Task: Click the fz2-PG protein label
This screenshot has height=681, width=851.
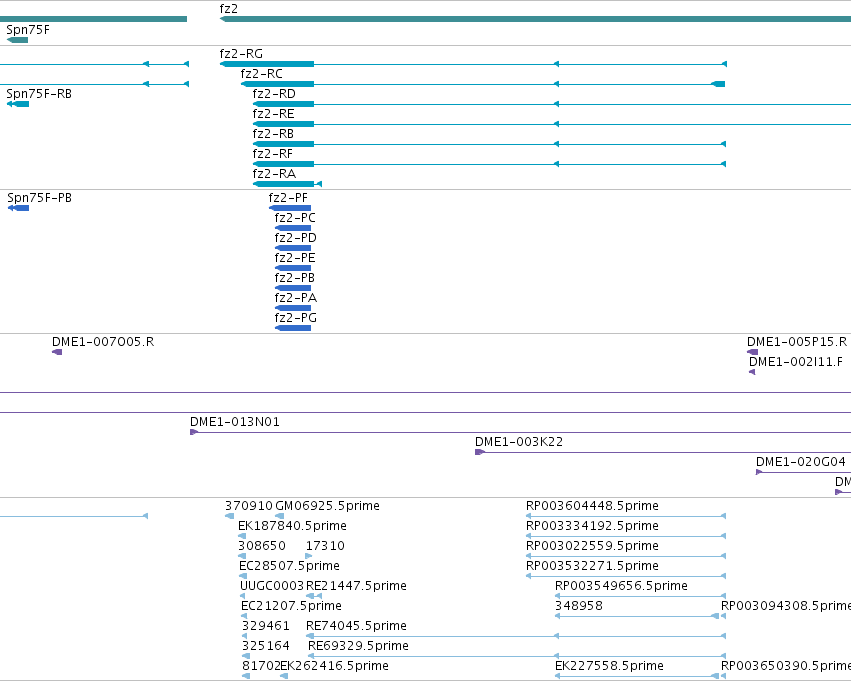Action: click(x=296, y=319)
